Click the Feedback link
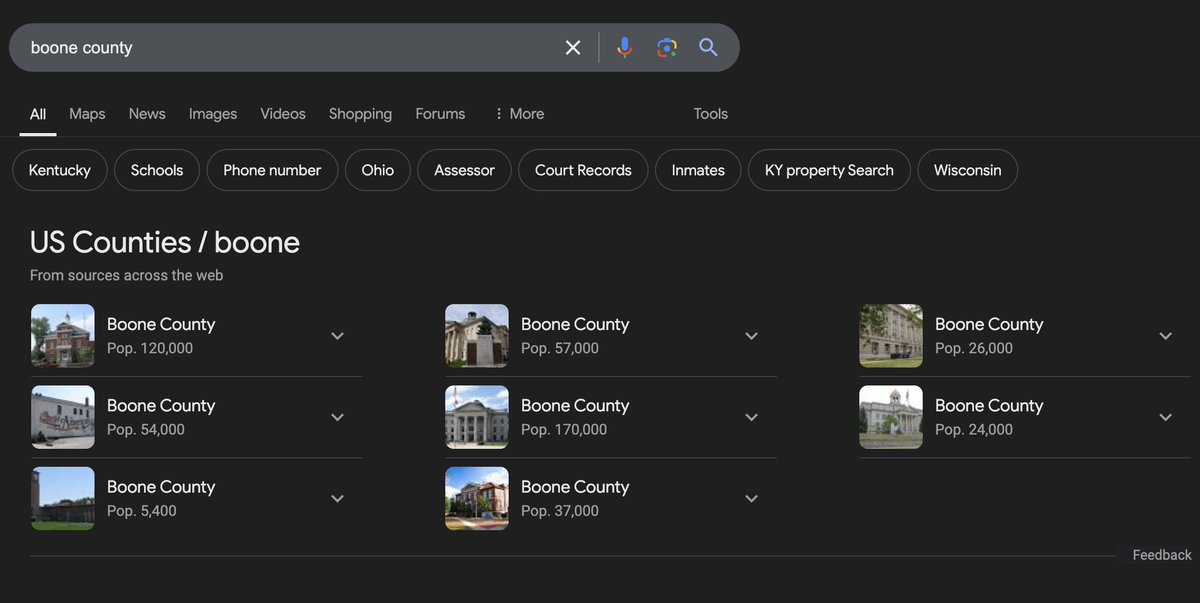 coord(1162,555)
